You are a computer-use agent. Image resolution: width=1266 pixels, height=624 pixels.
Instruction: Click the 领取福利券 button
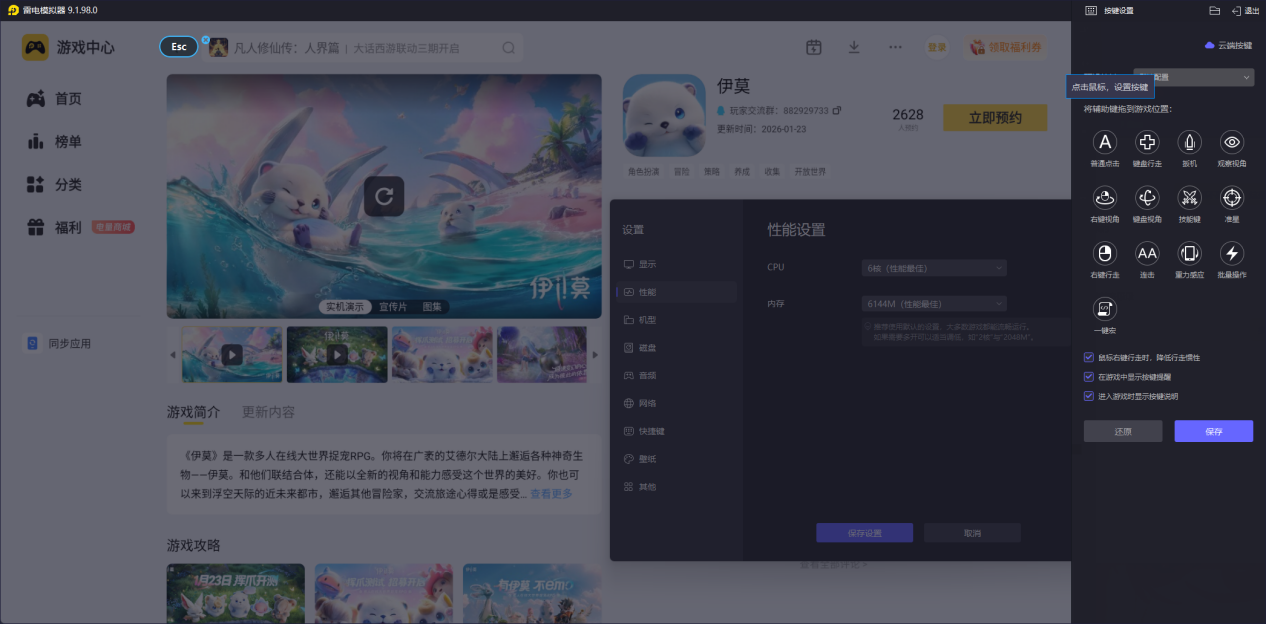pyautogui.click(x=1007, y=47)
